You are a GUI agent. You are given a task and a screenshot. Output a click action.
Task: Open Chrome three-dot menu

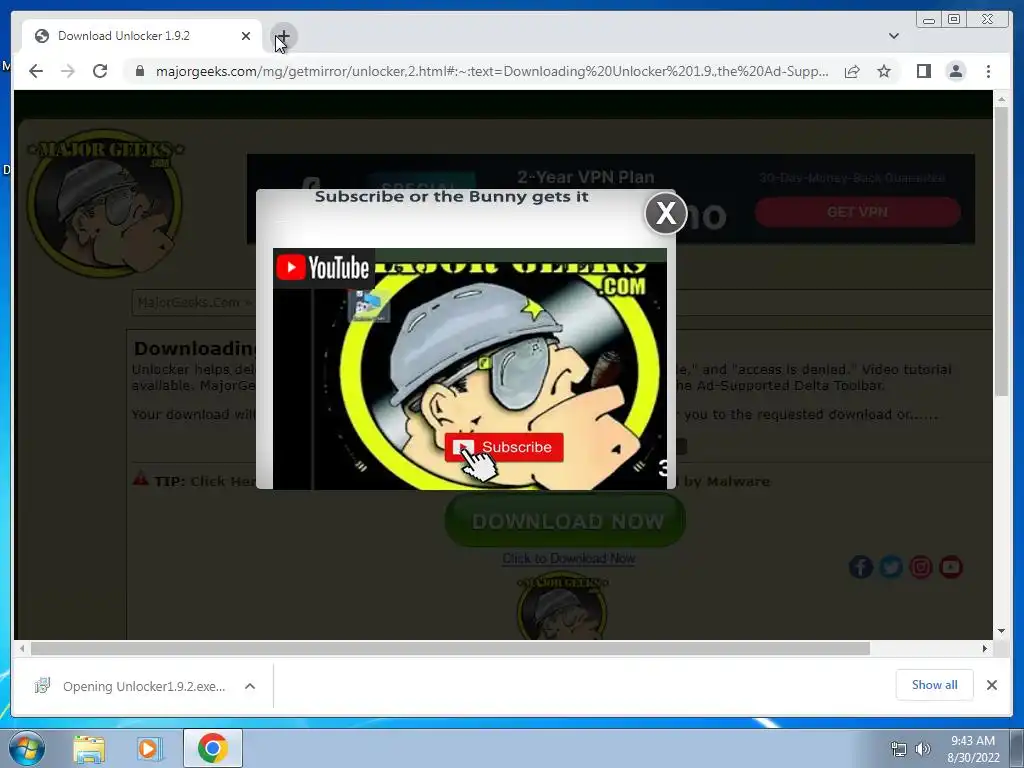pyautogui.click(x=988, y=71)
